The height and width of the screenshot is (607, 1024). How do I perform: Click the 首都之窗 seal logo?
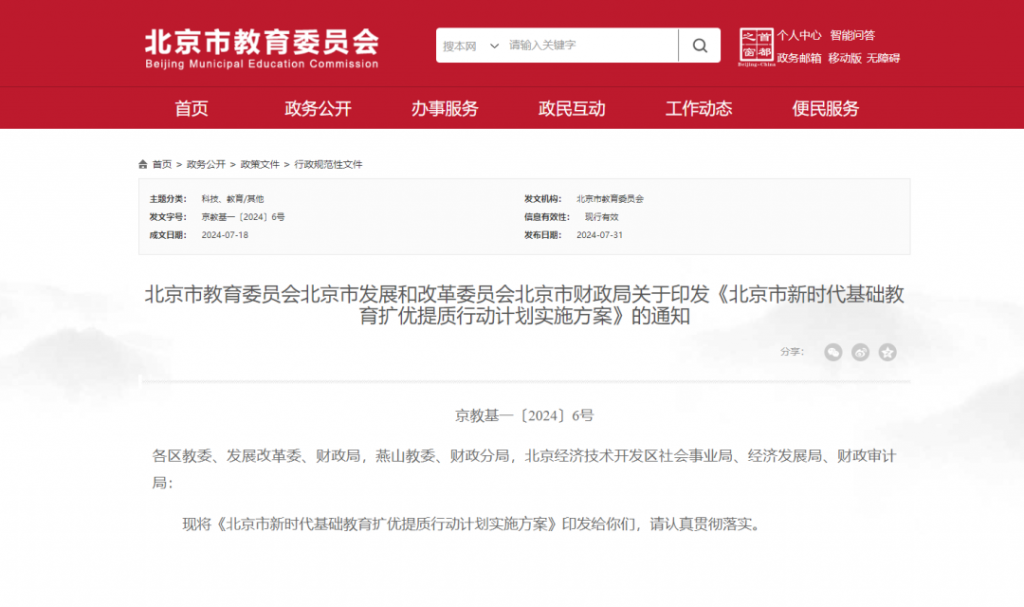coord(756,46)
